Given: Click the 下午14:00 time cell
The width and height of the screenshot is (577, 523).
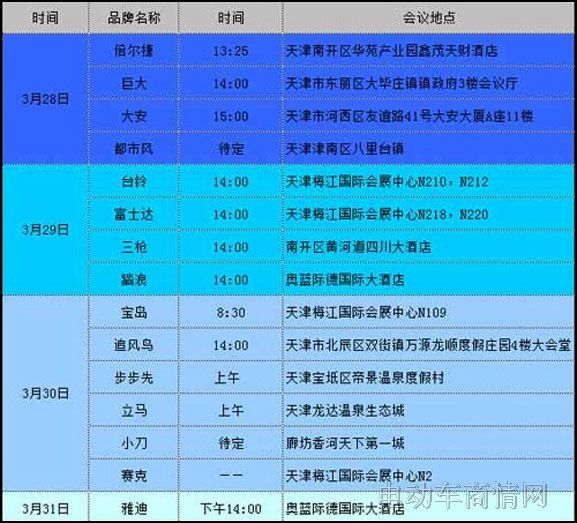Looking at the screenshot, I should [231, 509].
